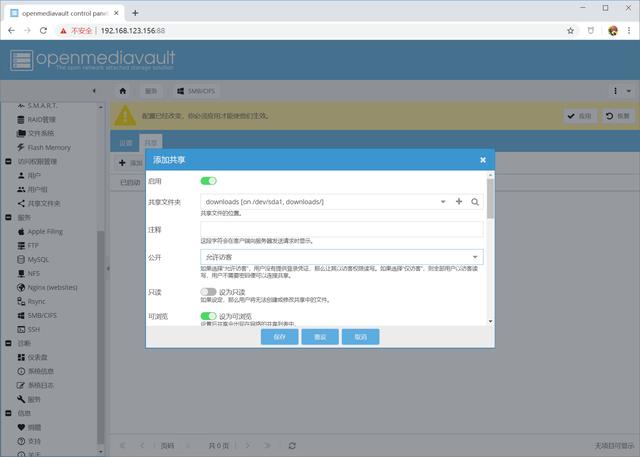Click the browser profile avatar
Image resolution: width=640 pixels, height=457 pixels.
(x=613, y=31)
